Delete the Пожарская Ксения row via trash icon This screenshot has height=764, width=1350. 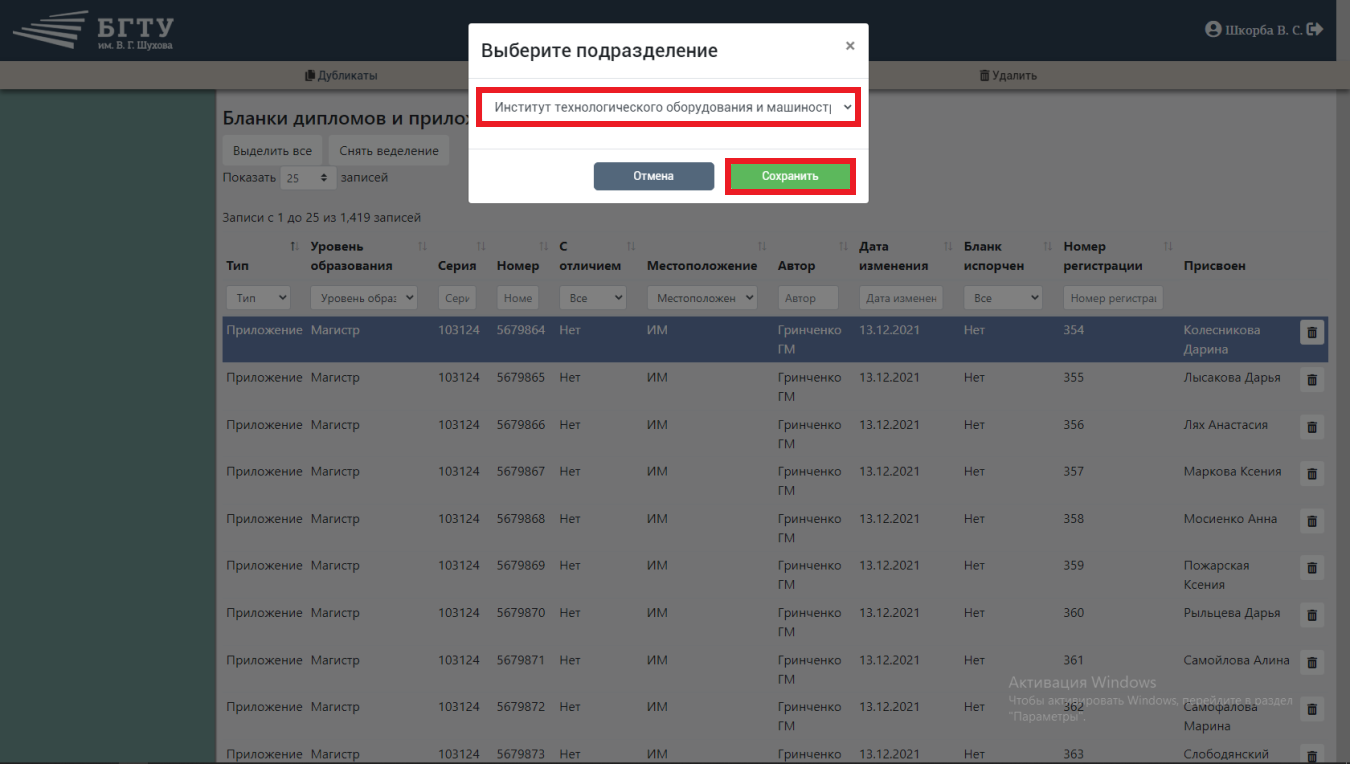point(1312,568)
